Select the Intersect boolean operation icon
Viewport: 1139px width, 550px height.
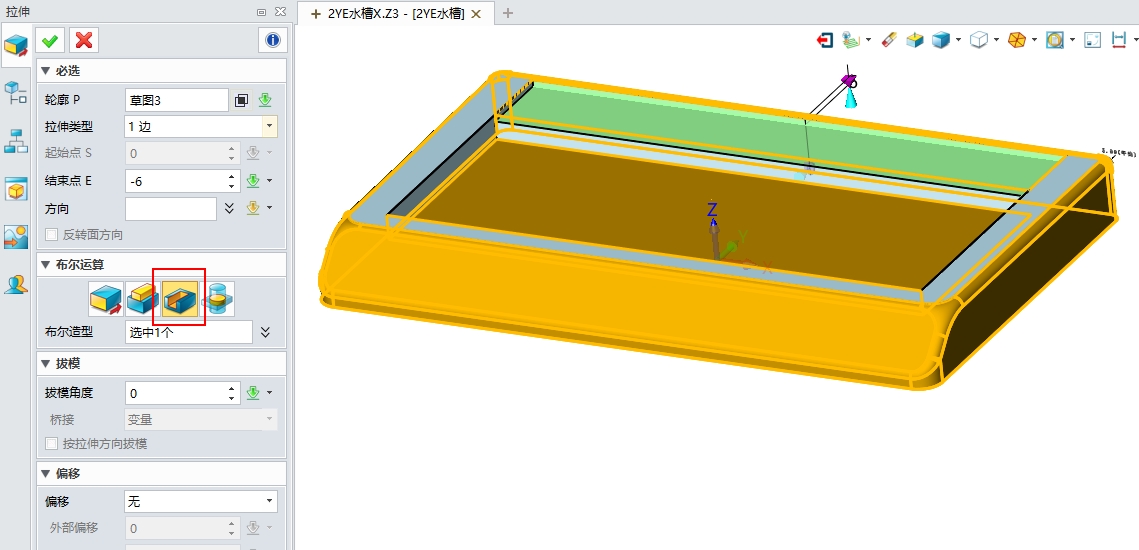click(219, 298)
